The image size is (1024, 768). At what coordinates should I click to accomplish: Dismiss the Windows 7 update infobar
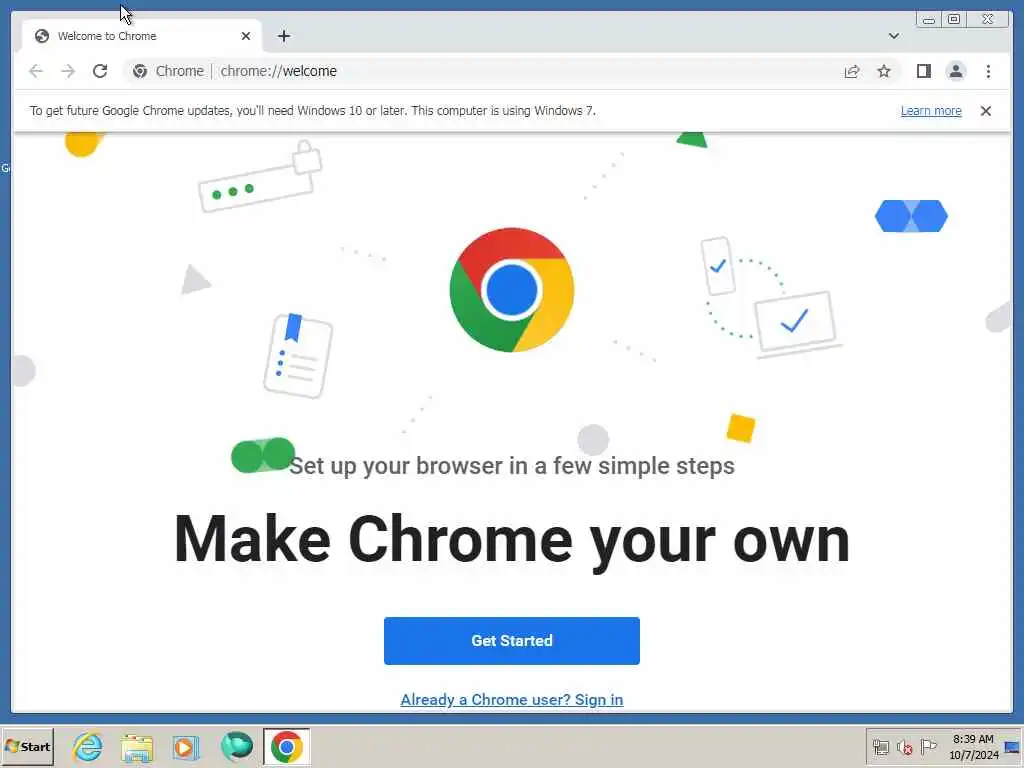pyautogui.click(x=985, y=111)
